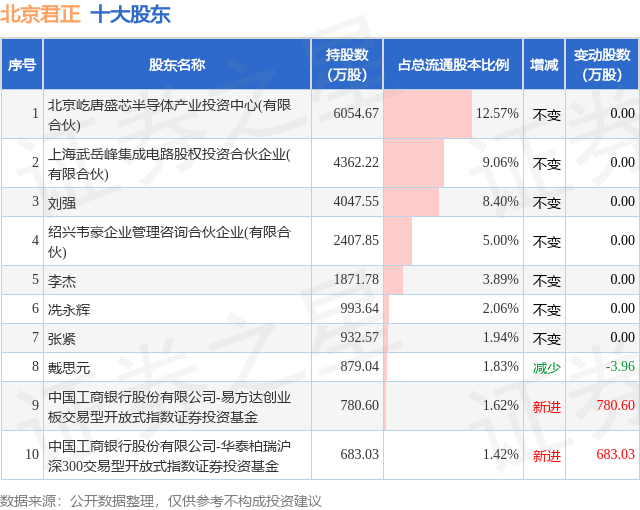Image resolution: width=640 pixels, height=510 pixels.
Task: Click shareholder 易方达创业板交易型开放式指数基金
Action: coord(169,407)
